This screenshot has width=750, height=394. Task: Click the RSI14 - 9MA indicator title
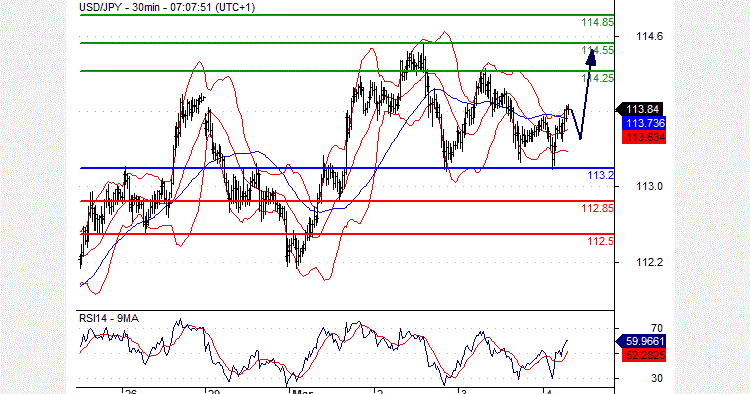point(109,318)
